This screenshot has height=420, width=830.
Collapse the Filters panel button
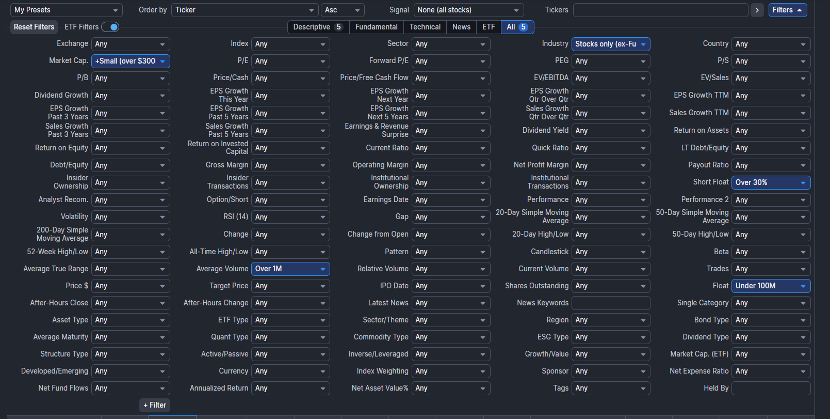click(x=787, y=10)
